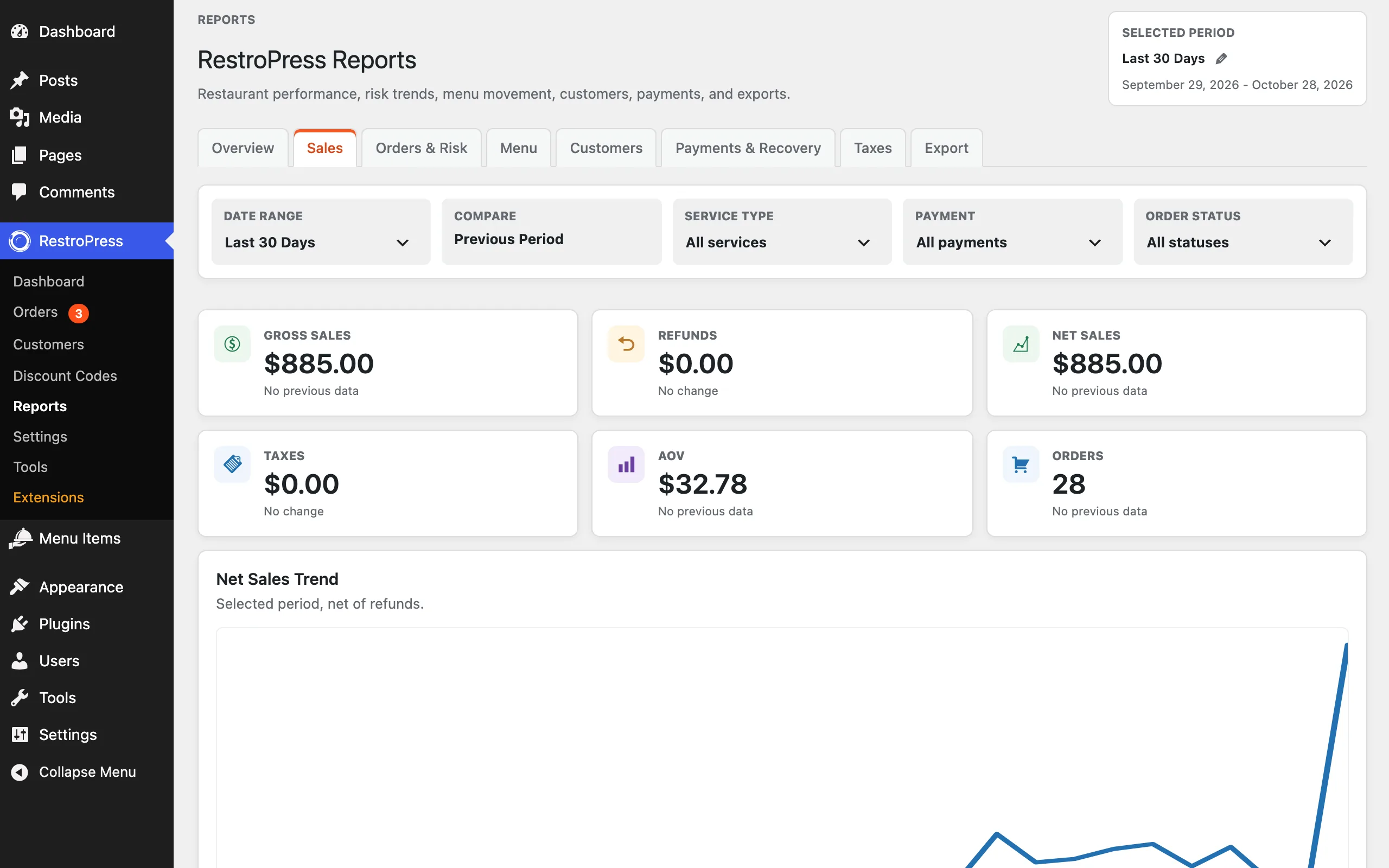Viewport: 1389px width, 868px height.
Task: Open the Taxes tab
Action: (x=872, y=148)
